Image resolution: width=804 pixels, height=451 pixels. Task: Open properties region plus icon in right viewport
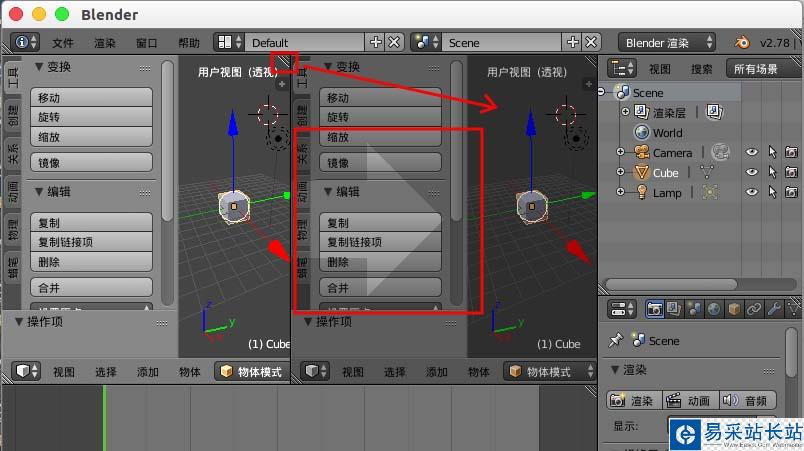click(589, 84)
